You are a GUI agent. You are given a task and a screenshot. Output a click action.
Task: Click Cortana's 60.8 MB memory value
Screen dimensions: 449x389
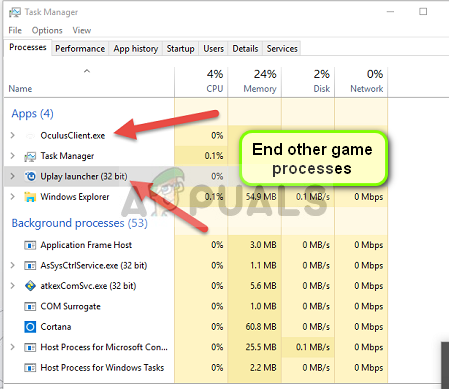click(x=261, y=327)
